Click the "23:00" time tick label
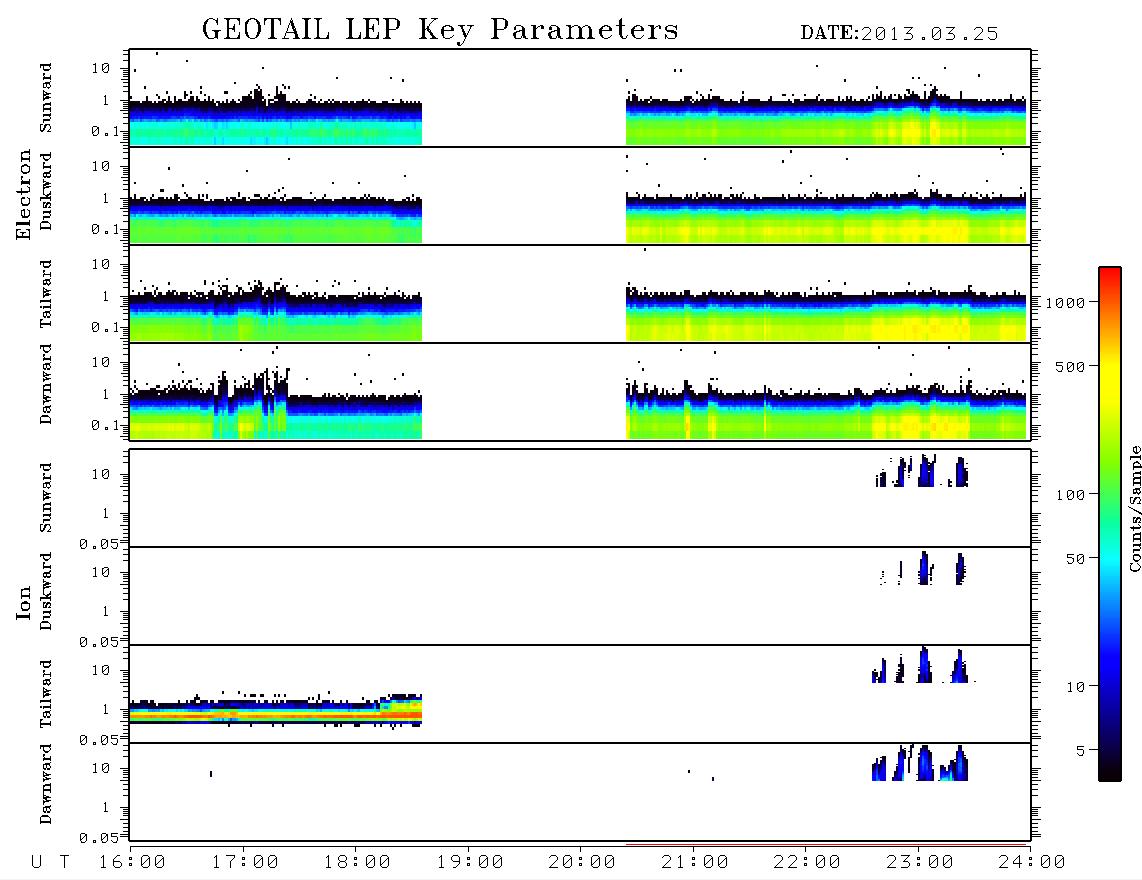This screenshot has height=880, width=1142. [920, 863]
